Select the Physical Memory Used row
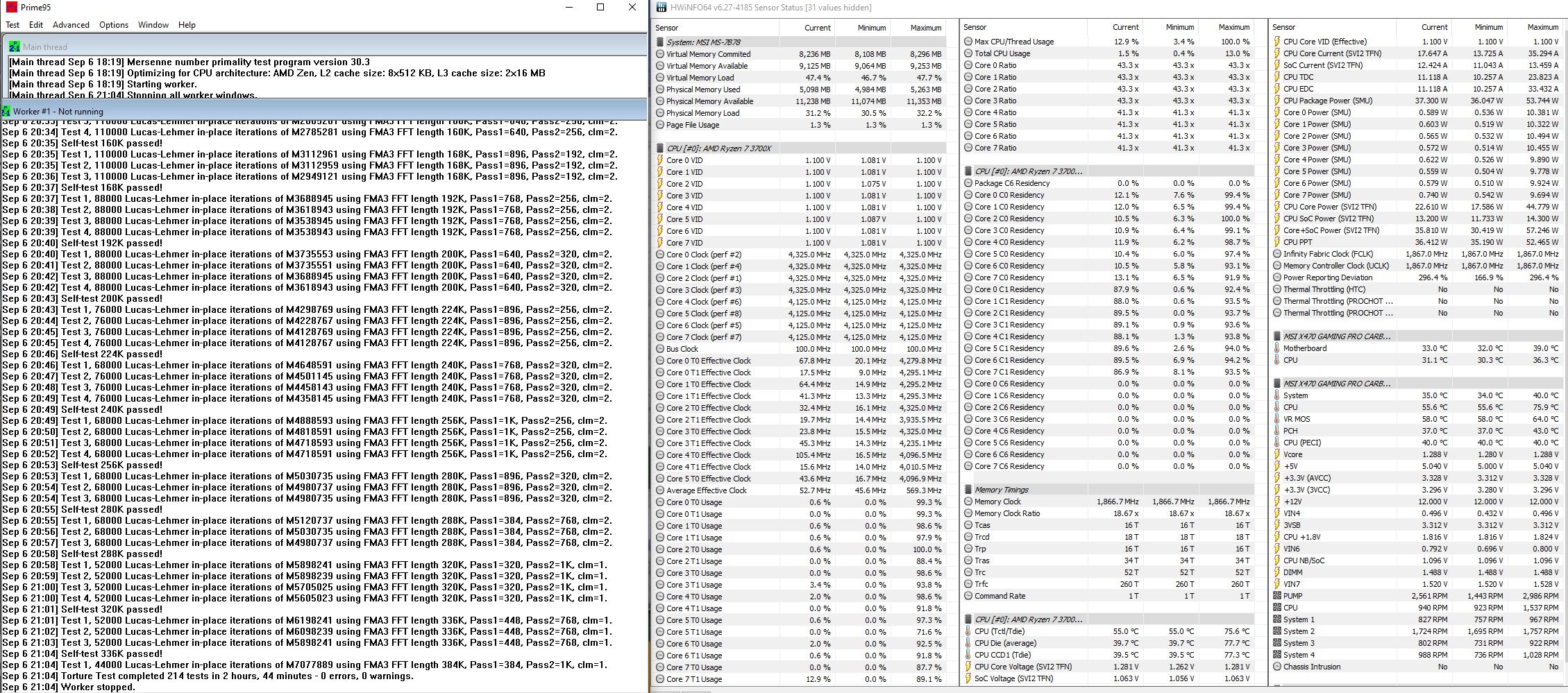Viewport: 1568px width, 693px height. click(x=800, y=89)
